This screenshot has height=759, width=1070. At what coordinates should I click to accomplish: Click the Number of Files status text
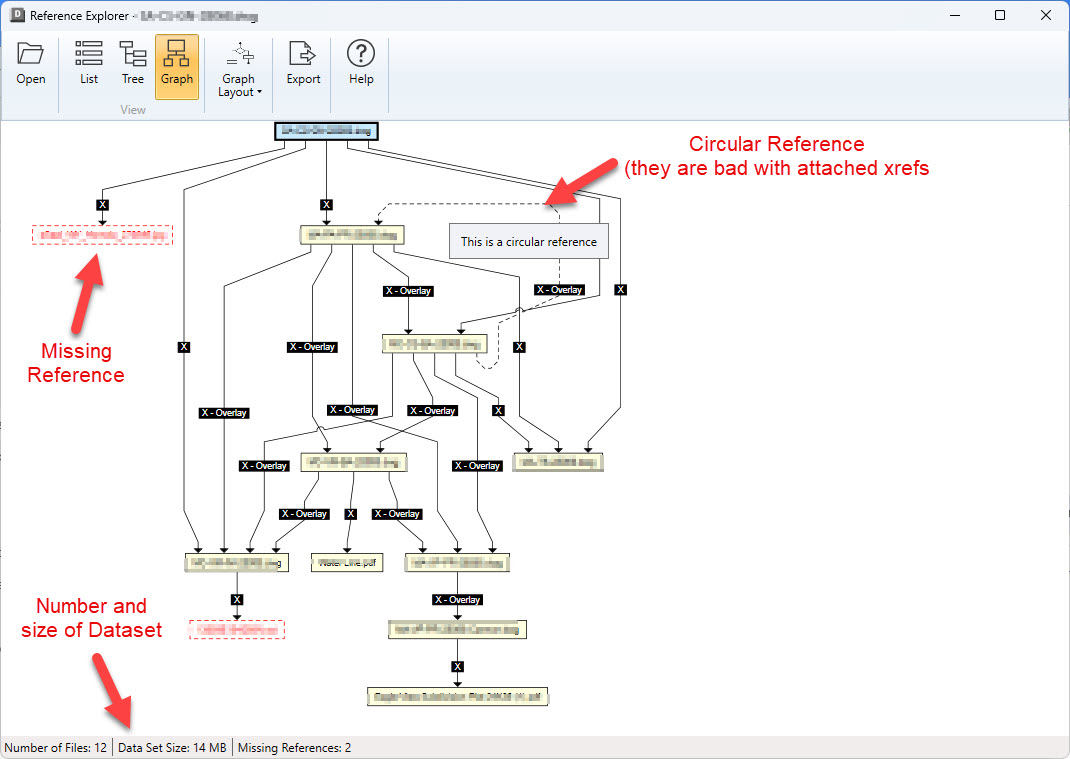tap(56, 747)
